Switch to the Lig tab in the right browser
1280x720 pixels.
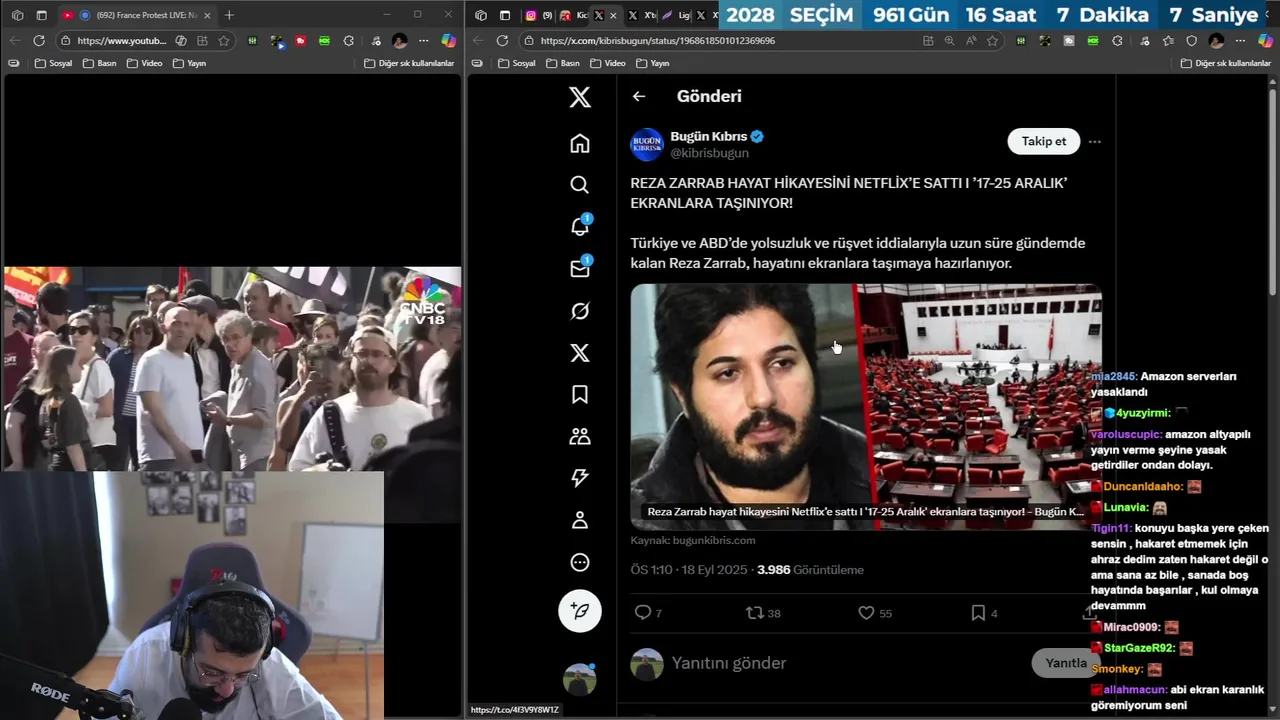675,15
